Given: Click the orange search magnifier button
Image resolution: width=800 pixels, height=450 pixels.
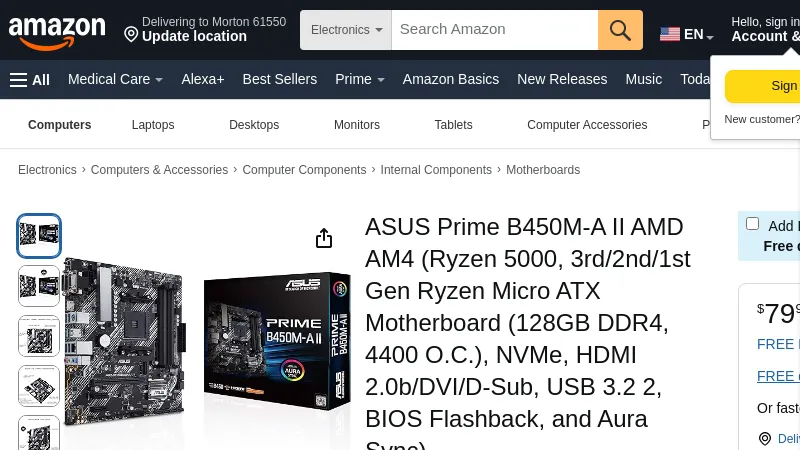Looking at the screenshot, I should coord(620,30).
